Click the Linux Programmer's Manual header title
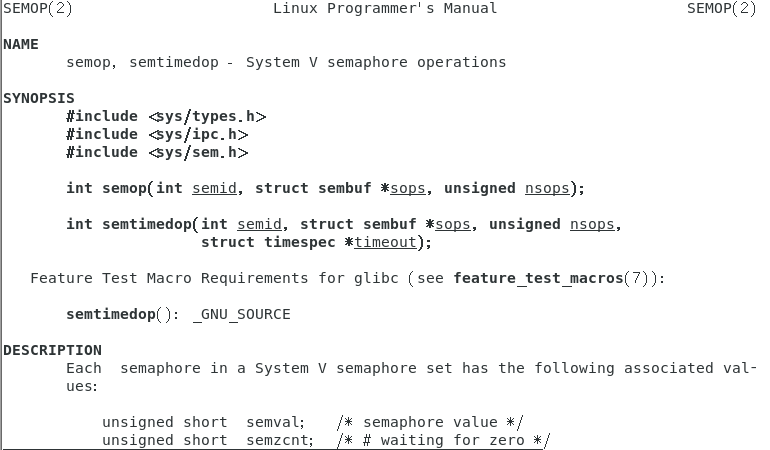This screenshot has width=770, height=450. coord(384,8)
